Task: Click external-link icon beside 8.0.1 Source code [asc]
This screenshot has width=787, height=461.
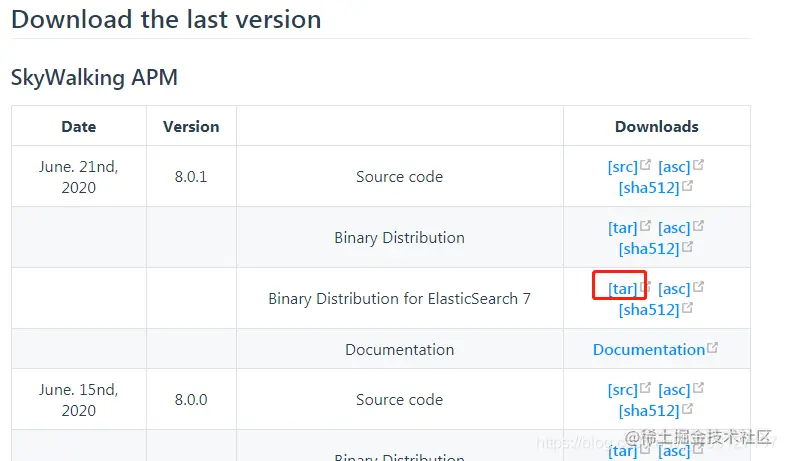Action: pyautogui.click(x=698, y=164)
